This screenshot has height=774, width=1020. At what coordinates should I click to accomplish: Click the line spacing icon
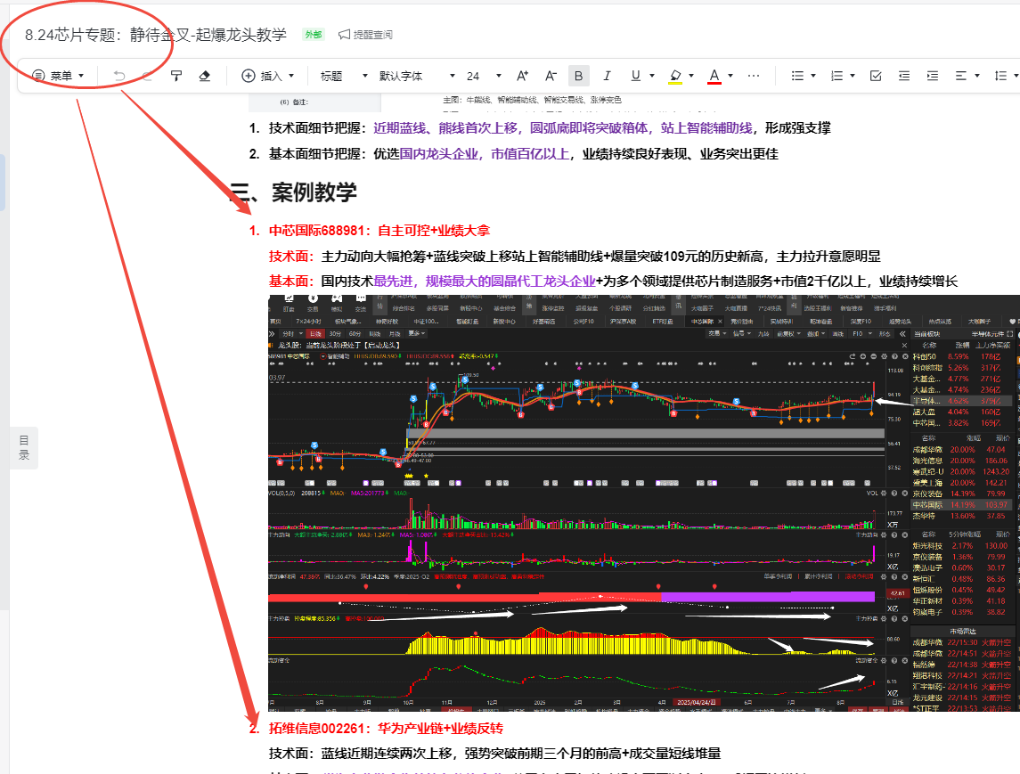pos(1000,76)
